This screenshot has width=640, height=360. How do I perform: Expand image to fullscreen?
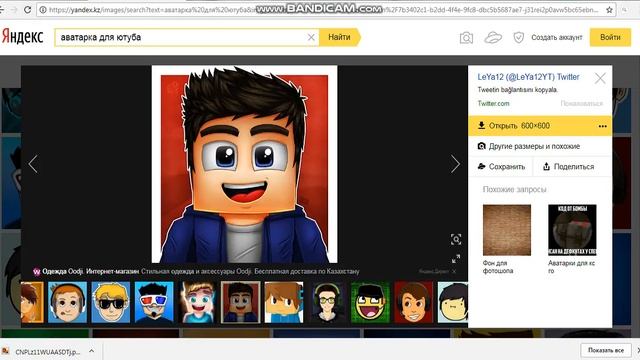pyautogui.click(x=456, y=258)
